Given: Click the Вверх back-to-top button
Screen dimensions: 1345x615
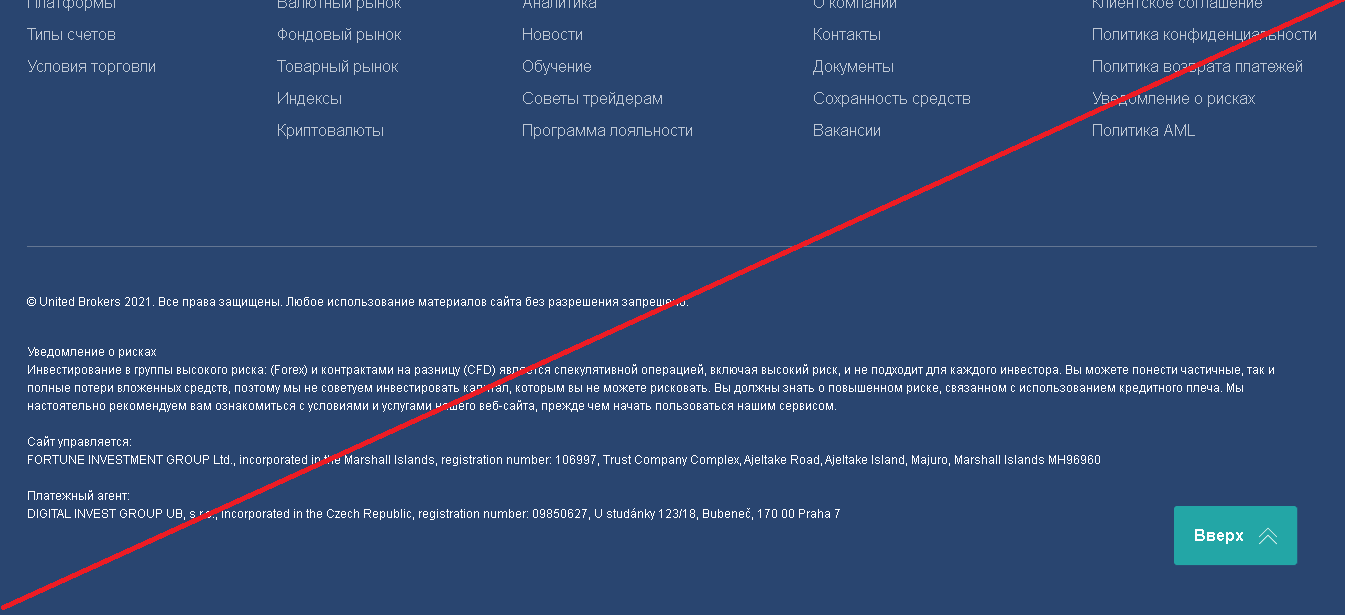Looking at the screenshot, I should pyautogui.click(x=1235, y=536).
